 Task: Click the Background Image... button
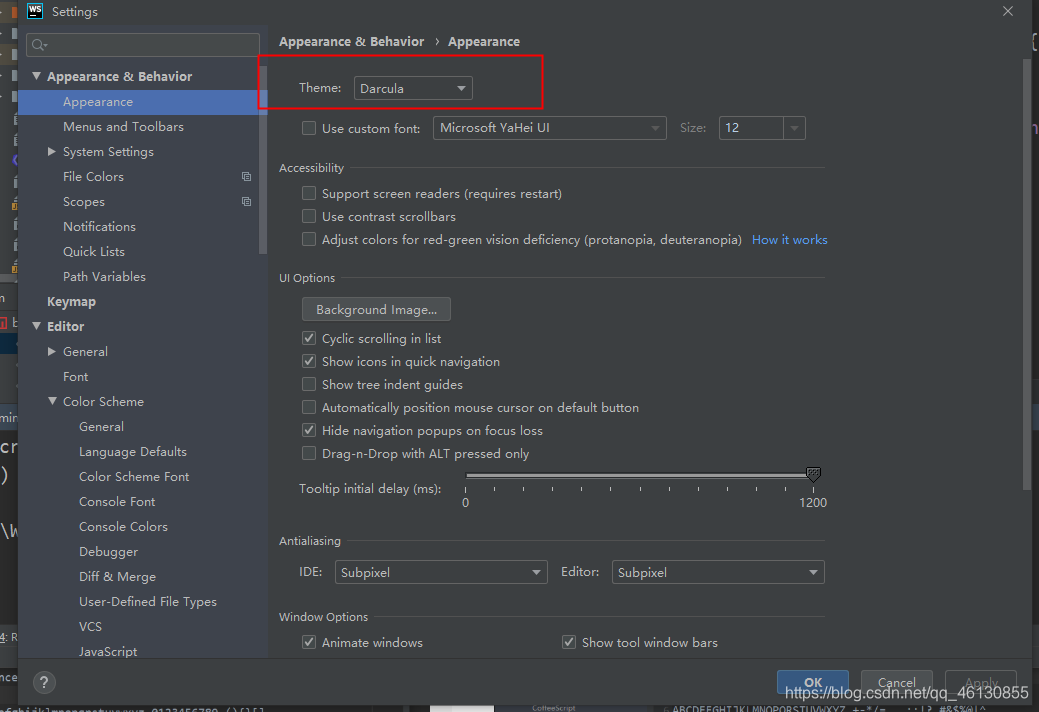(x=376, y=309)
